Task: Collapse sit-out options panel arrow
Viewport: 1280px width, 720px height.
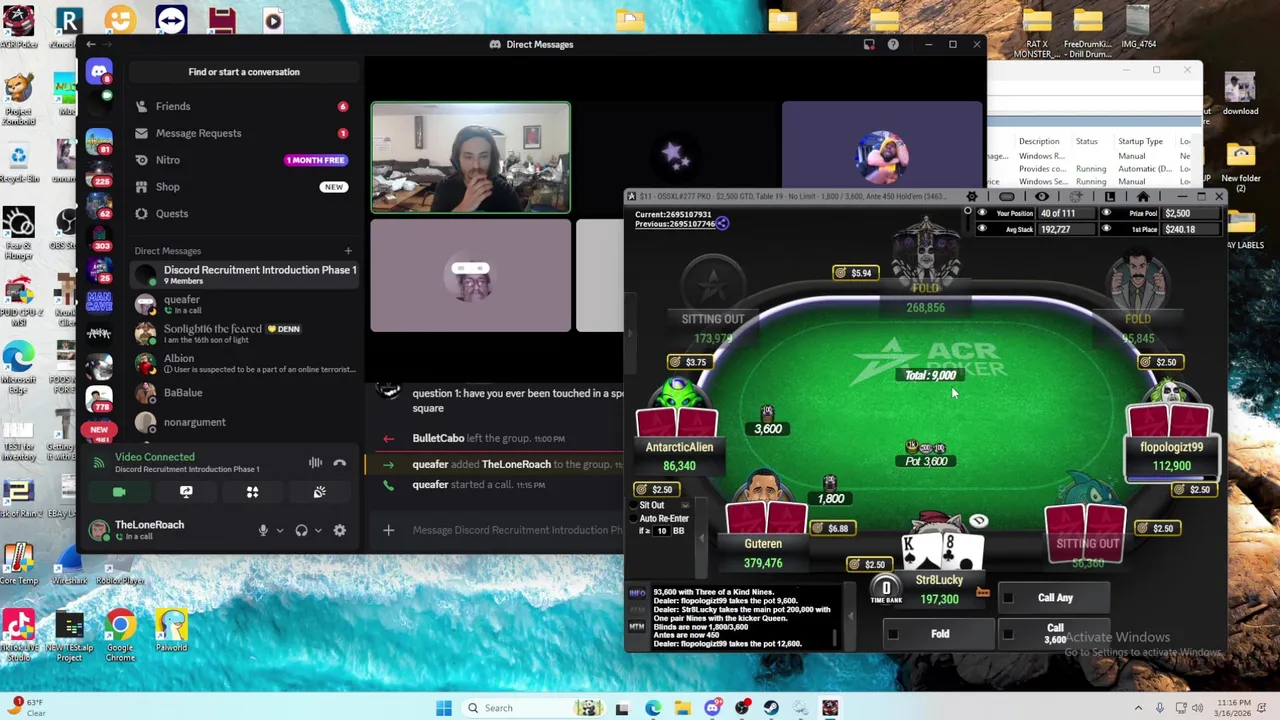Action: coord(702,537)
